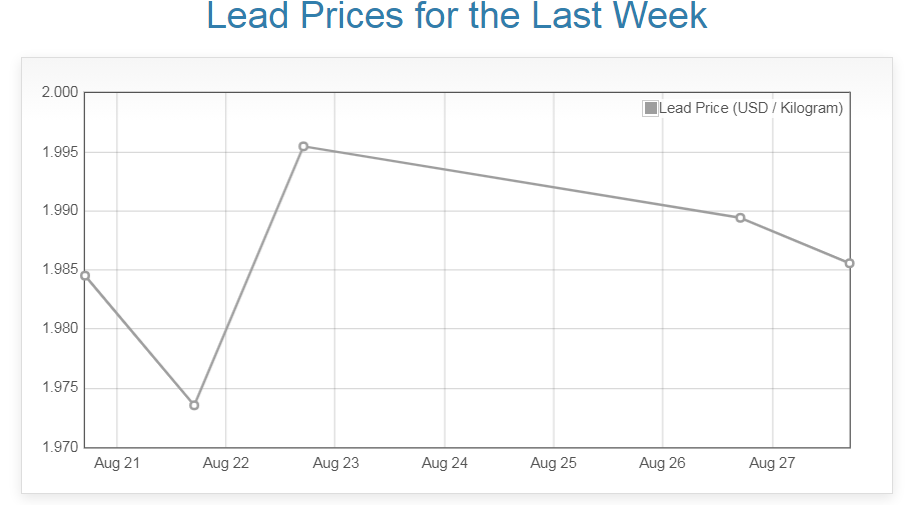Screen dimensions: 908x505
Task: Click the "Lead Prices for the Last Week" title
Action: coord(456,16)
